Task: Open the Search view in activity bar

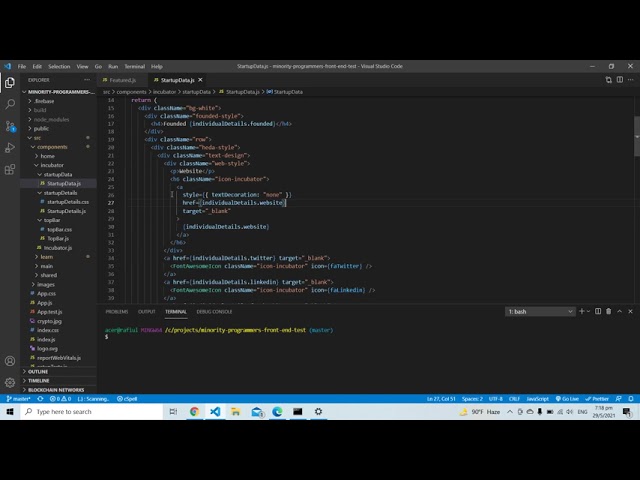Action: pyautogui.click(x=10, y=104)
